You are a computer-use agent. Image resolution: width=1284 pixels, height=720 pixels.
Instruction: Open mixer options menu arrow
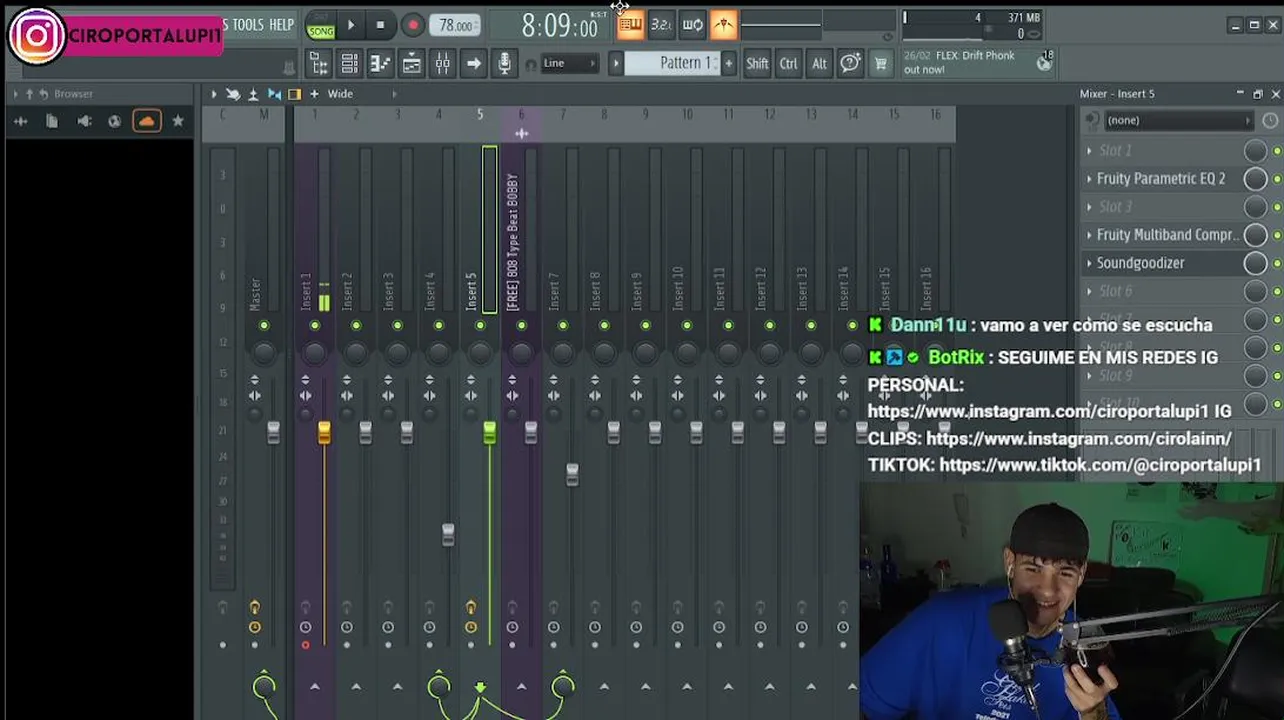(212, 94)
